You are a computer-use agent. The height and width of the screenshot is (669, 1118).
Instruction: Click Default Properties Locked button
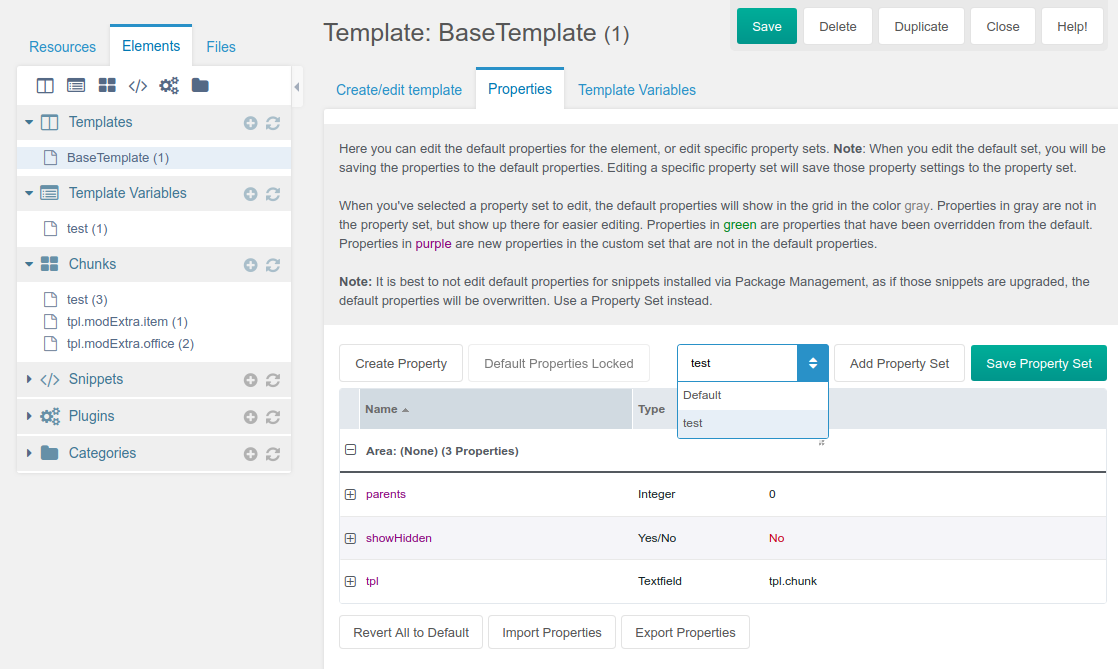tap(558, 364)
